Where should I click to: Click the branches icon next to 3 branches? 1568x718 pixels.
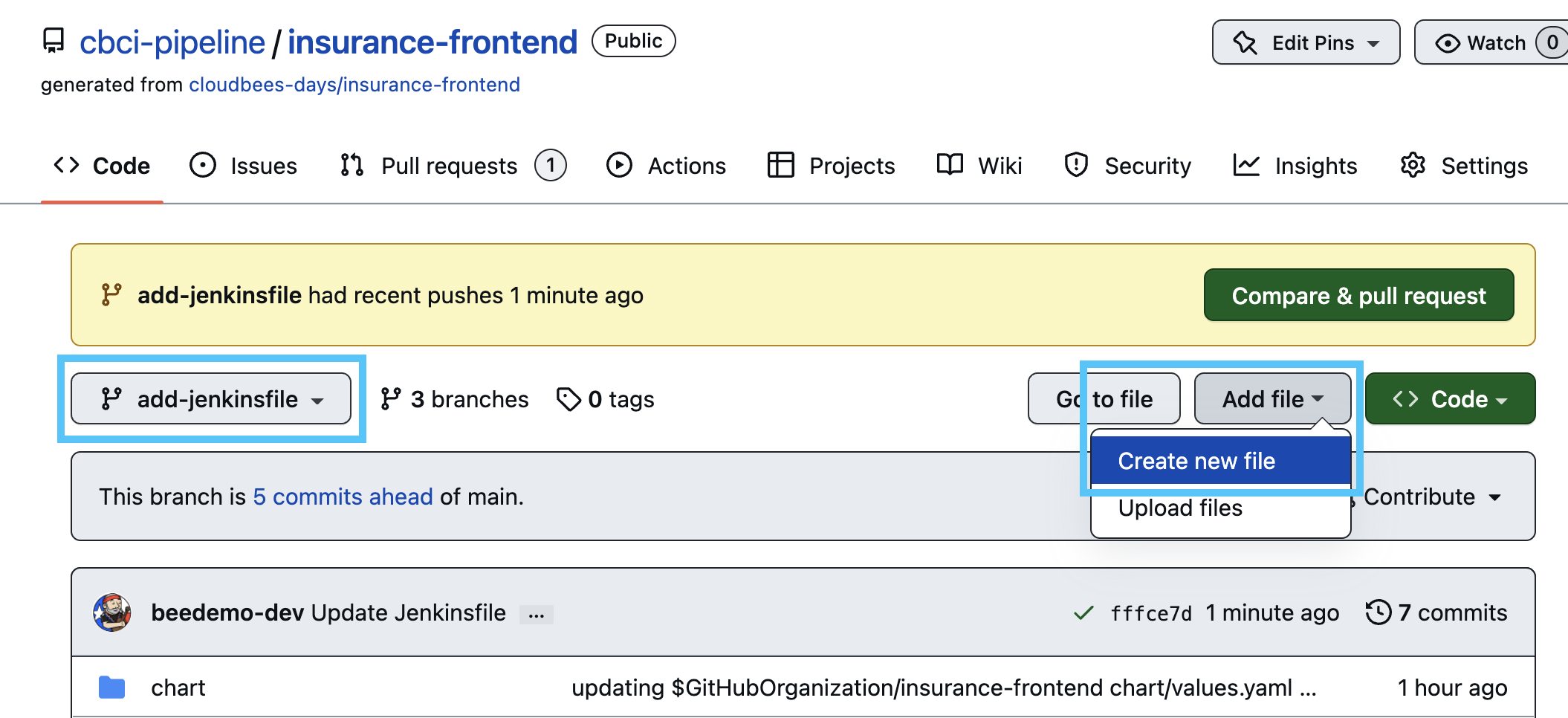pyautogui.click(x=390, y=399)
